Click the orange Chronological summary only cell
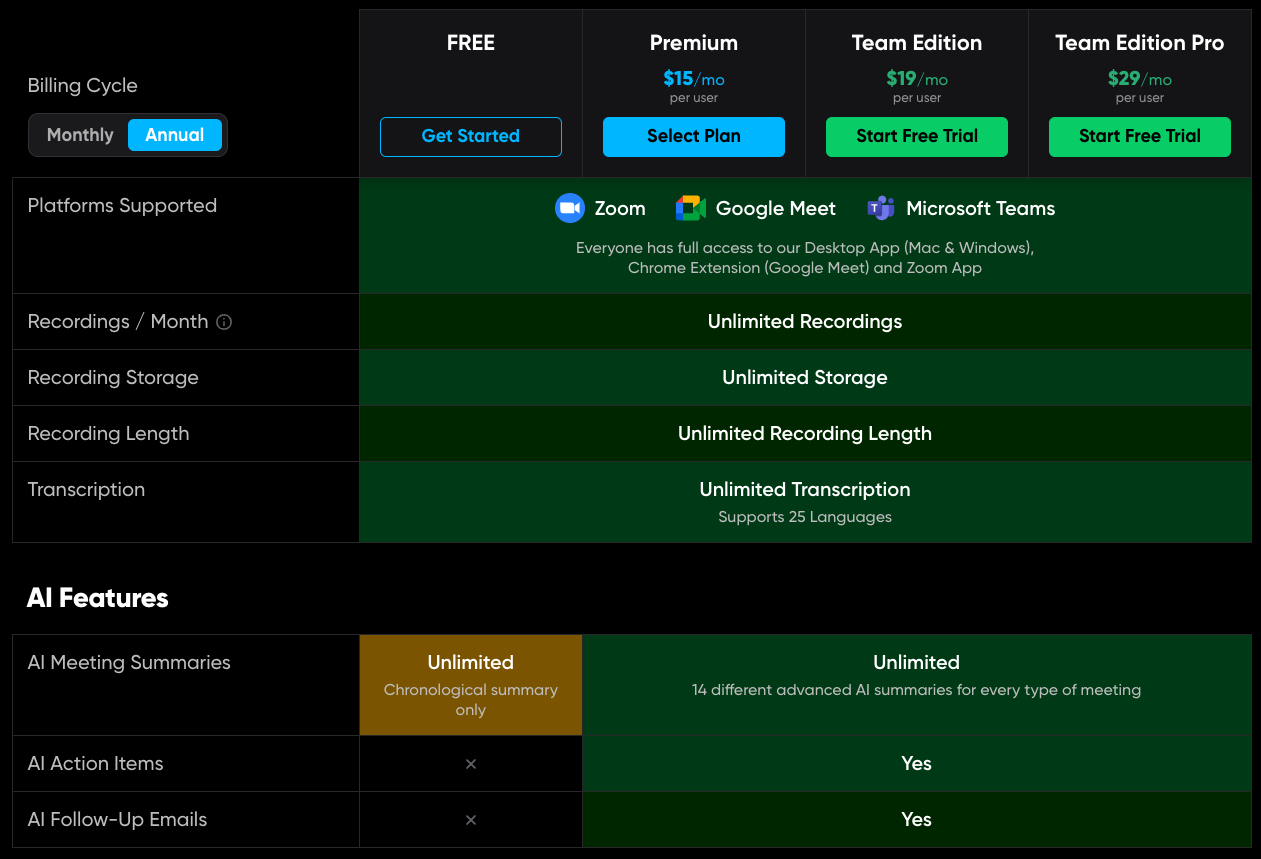 [x=471, y=685]
